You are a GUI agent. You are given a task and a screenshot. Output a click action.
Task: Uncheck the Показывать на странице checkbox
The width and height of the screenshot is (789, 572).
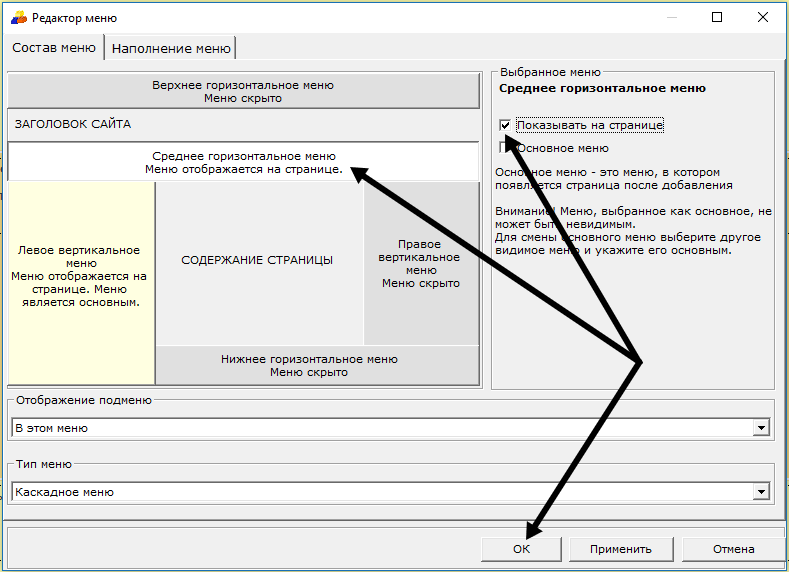pos(506,126)
